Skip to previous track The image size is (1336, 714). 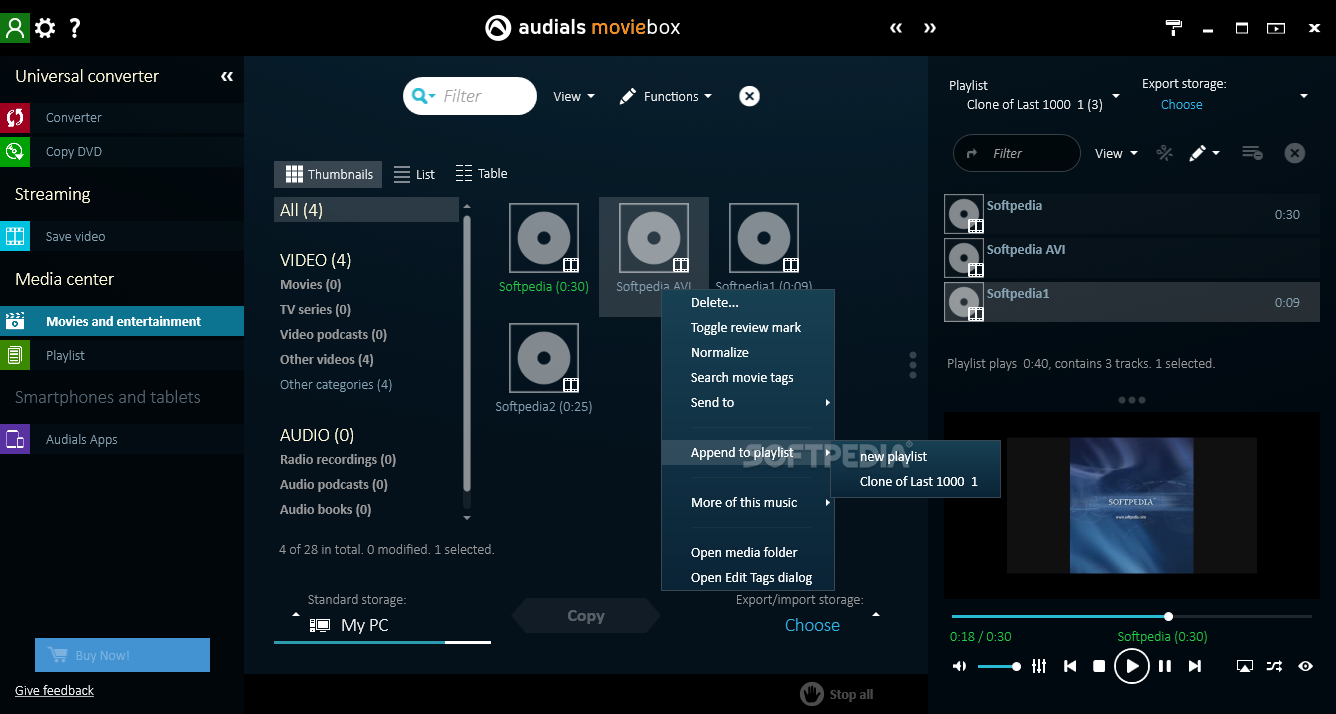[1070, 666]
